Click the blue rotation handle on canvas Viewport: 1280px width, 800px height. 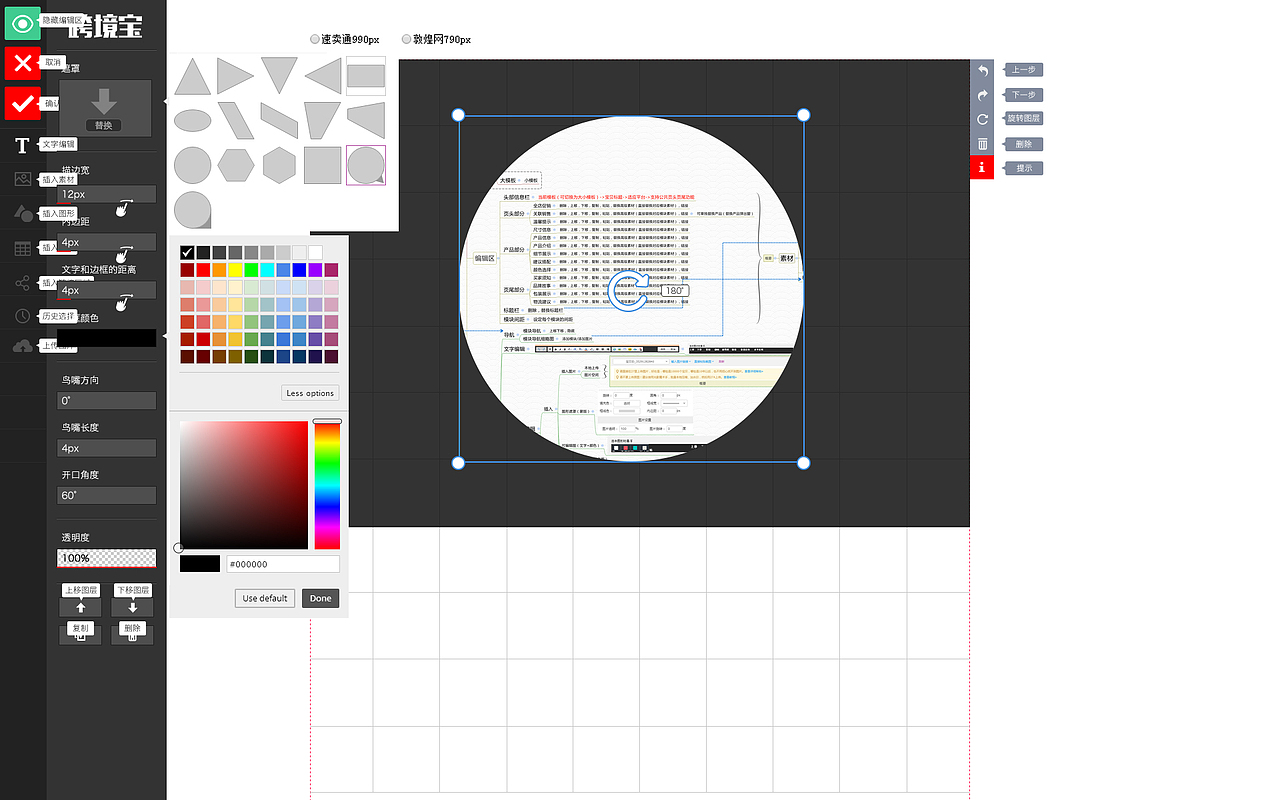click(x=630, y=290)
